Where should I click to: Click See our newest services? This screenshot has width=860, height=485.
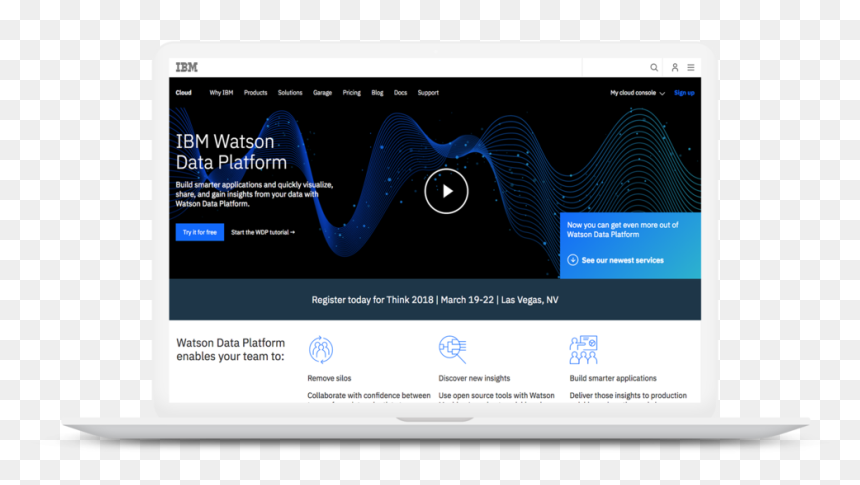(x=623, y=260)
